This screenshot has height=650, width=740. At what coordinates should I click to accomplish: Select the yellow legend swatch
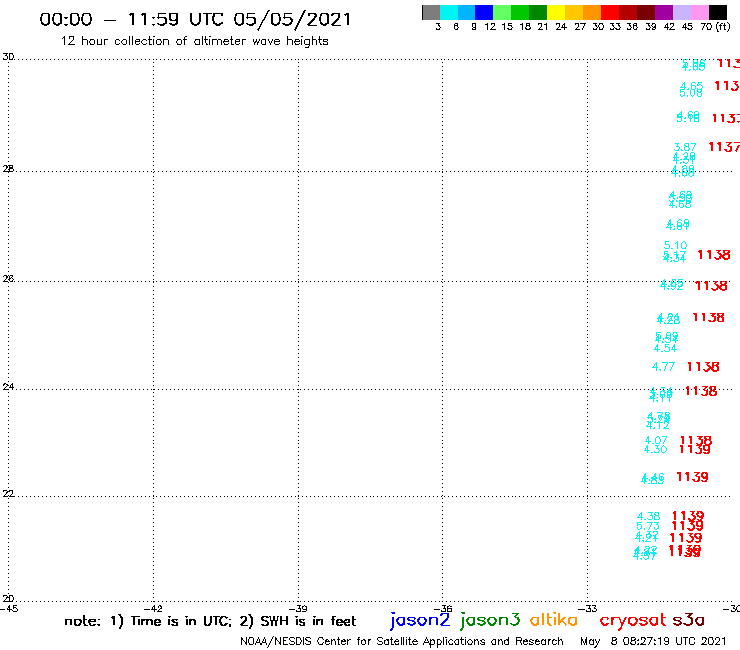click(x=556, y=12)
